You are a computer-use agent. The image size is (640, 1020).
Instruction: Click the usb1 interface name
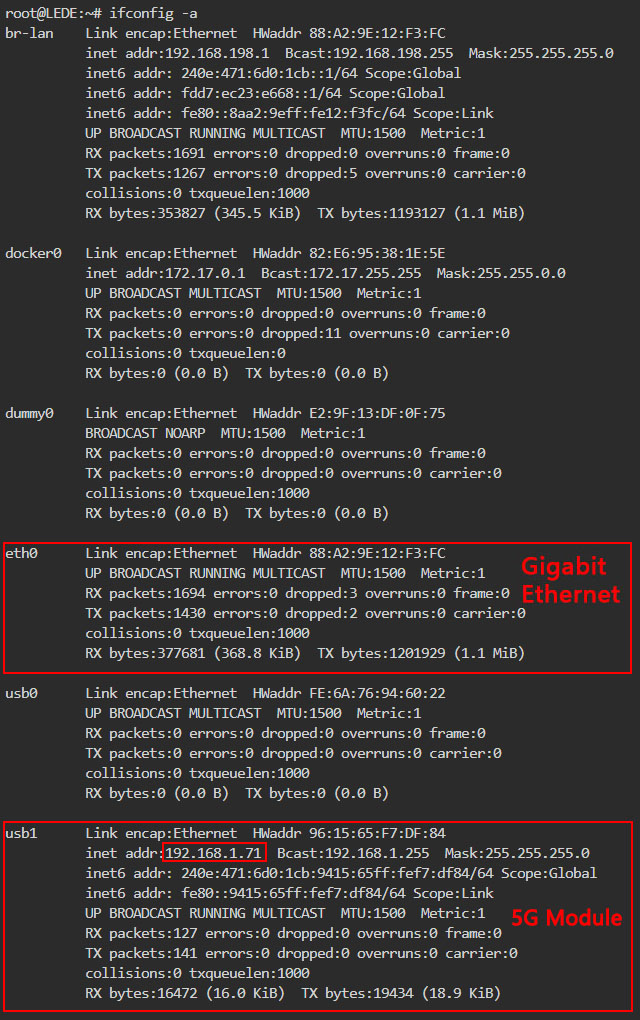pos(21,833)
